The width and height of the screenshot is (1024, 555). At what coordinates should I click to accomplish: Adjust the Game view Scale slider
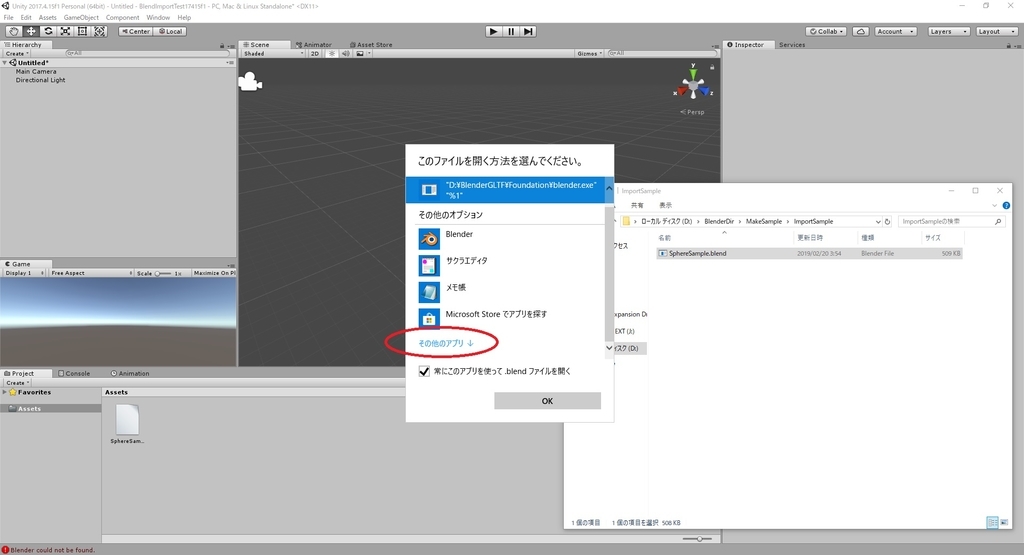[163, 273]
